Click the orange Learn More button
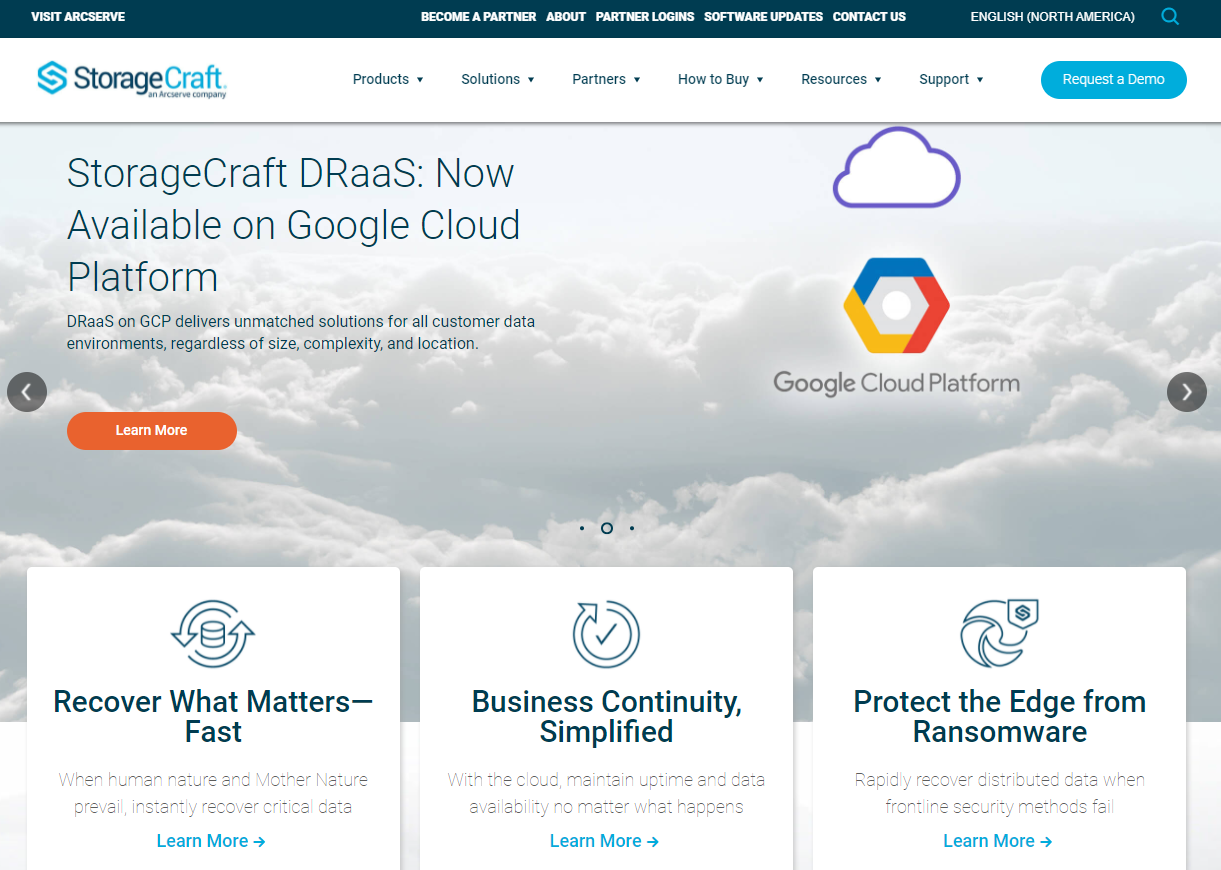 152,431
